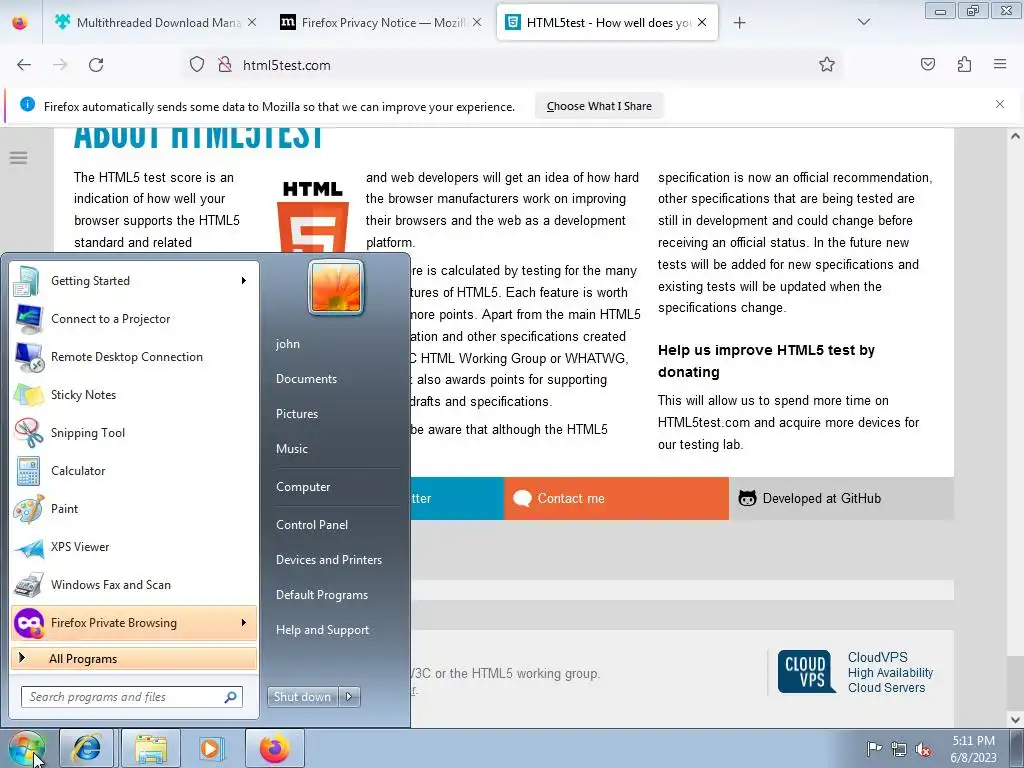
Task: Click the muted volume tray icon
Action: coord(923,749)
